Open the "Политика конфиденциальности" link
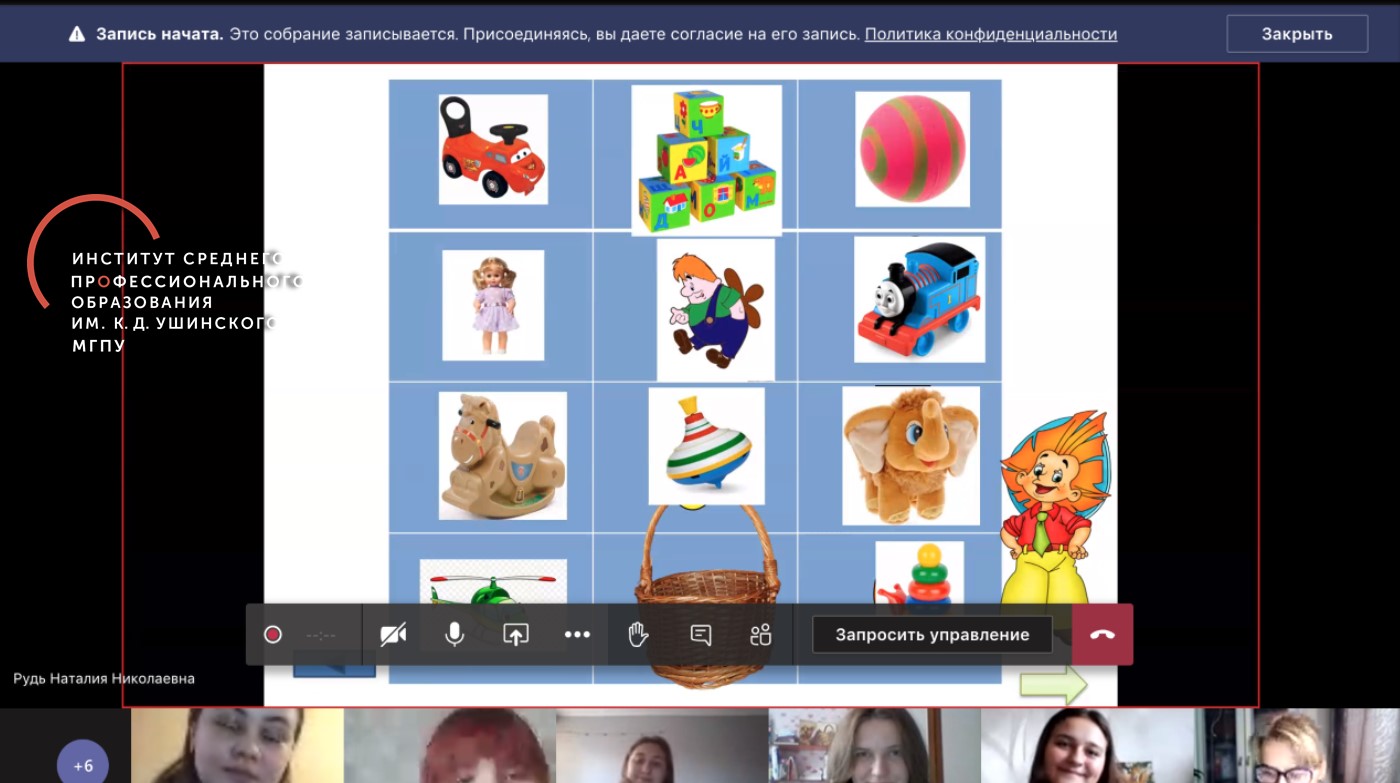This screenshot has width=1400, height=783. click(x=990, y=34)
